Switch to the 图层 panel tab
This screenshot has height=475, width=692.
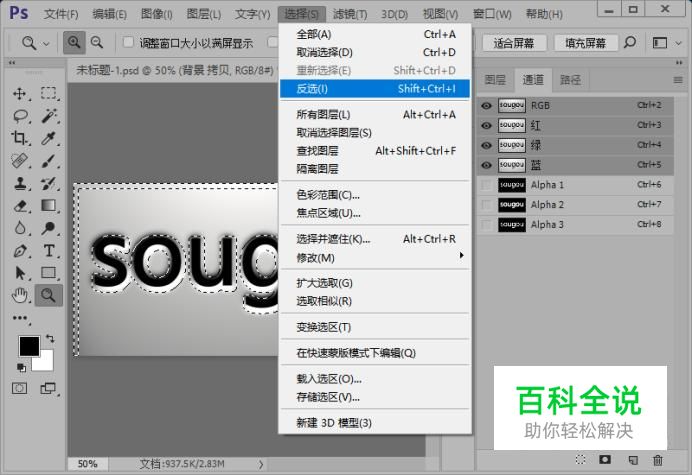pos(495,80)
